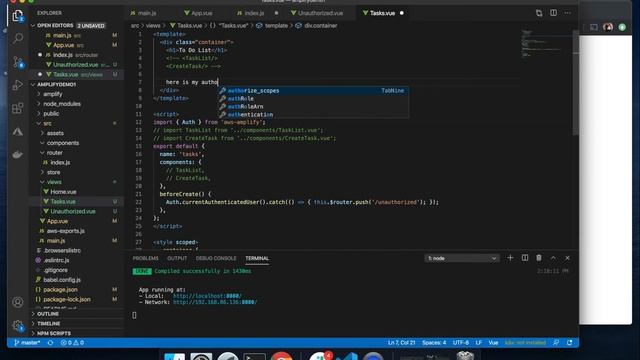Open the Extensions view
Screen dimensions: 640x360
pos(18,108)
